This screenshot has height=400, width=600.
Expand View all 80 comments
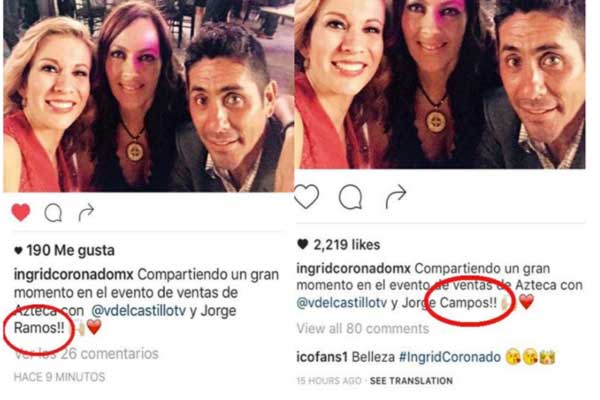363,328
